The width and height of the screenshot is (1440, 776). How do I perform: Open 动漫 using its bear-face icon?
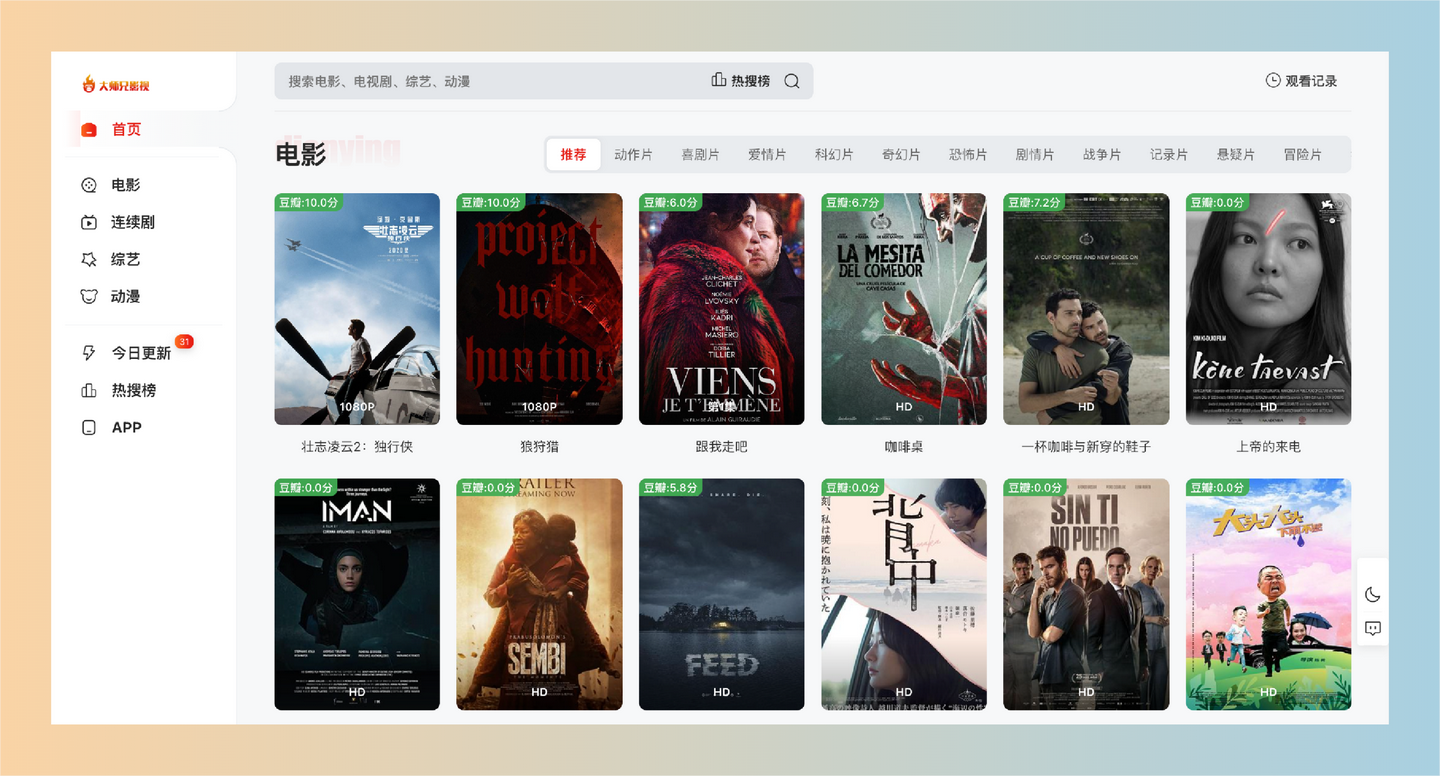pyautogui.click(x=89, y=296)
